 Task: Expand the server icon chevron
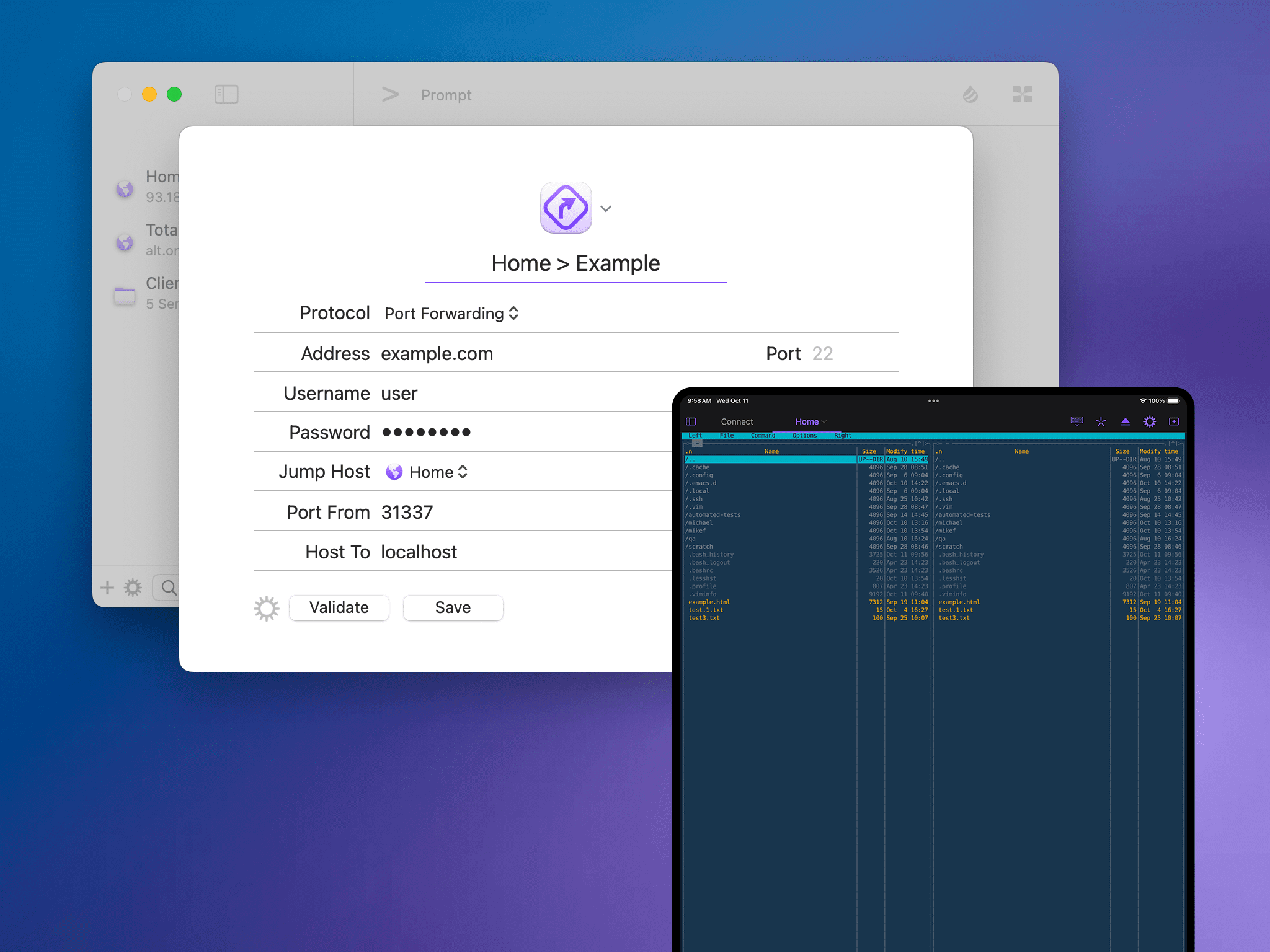pyautogui.click(x=606, y=209)
